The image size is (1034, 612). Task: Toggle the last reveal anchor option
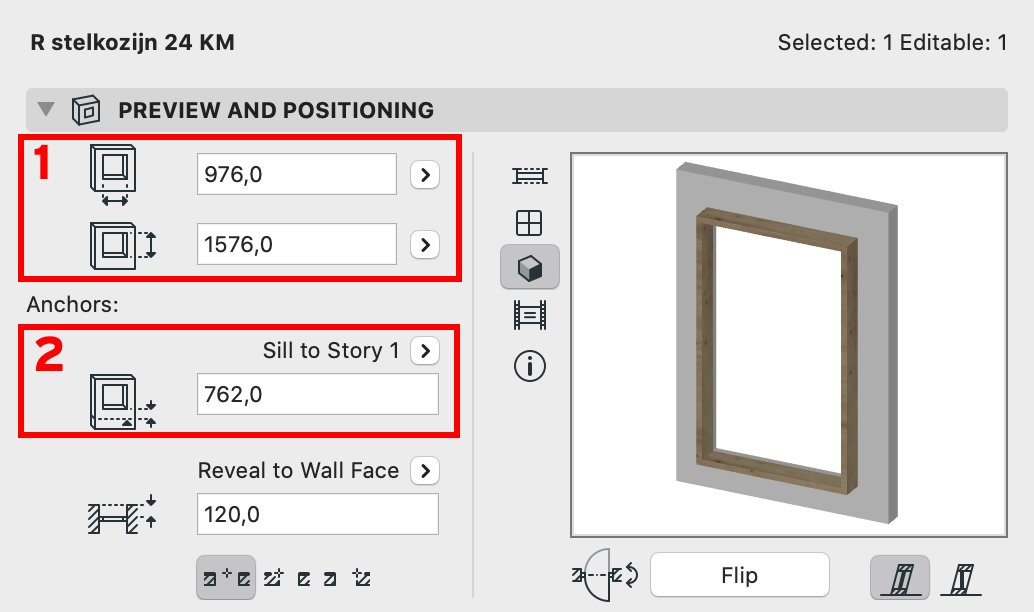pos(361,578)
